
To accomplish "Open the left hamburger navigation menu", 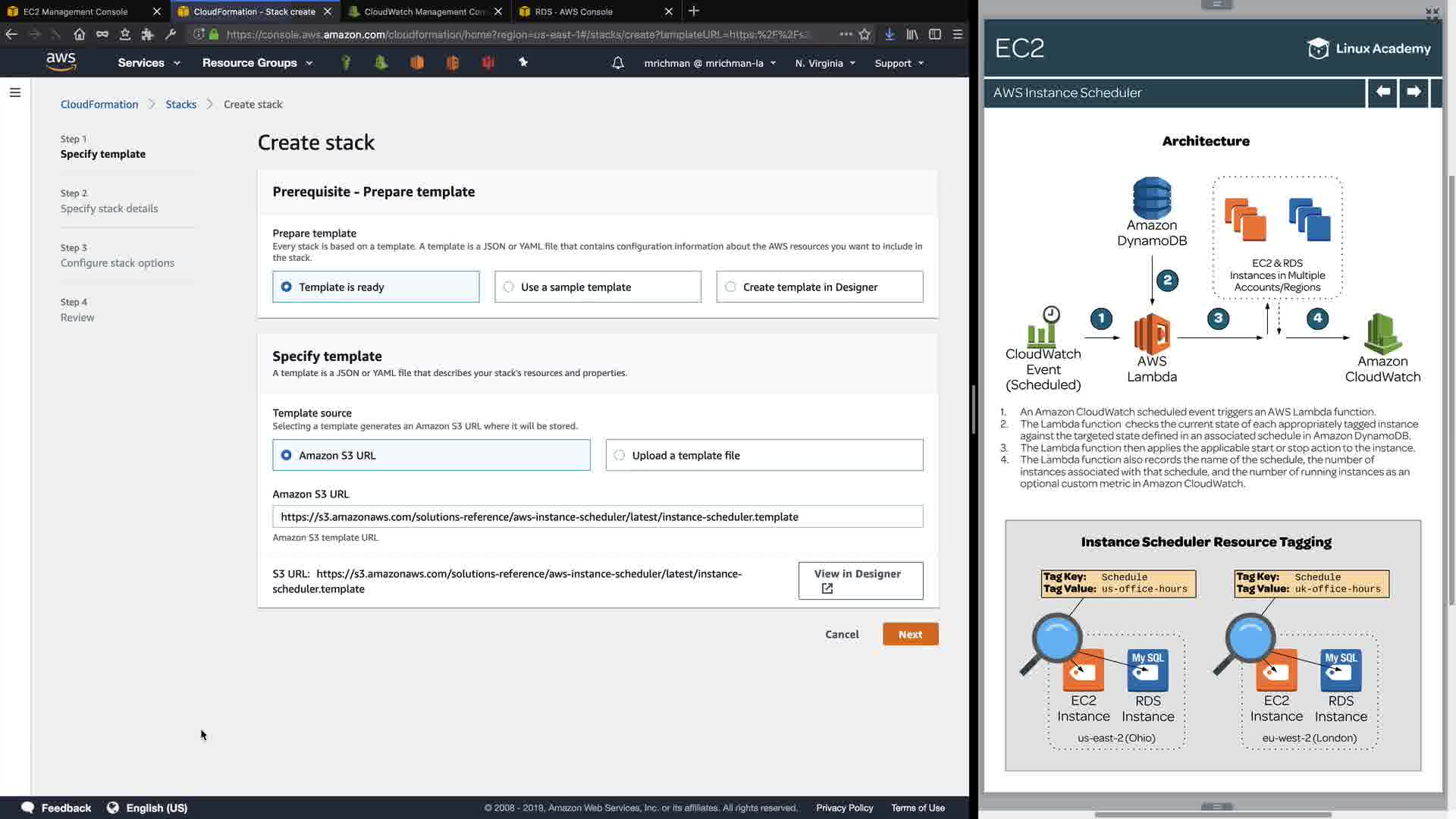I will point(15,93).
